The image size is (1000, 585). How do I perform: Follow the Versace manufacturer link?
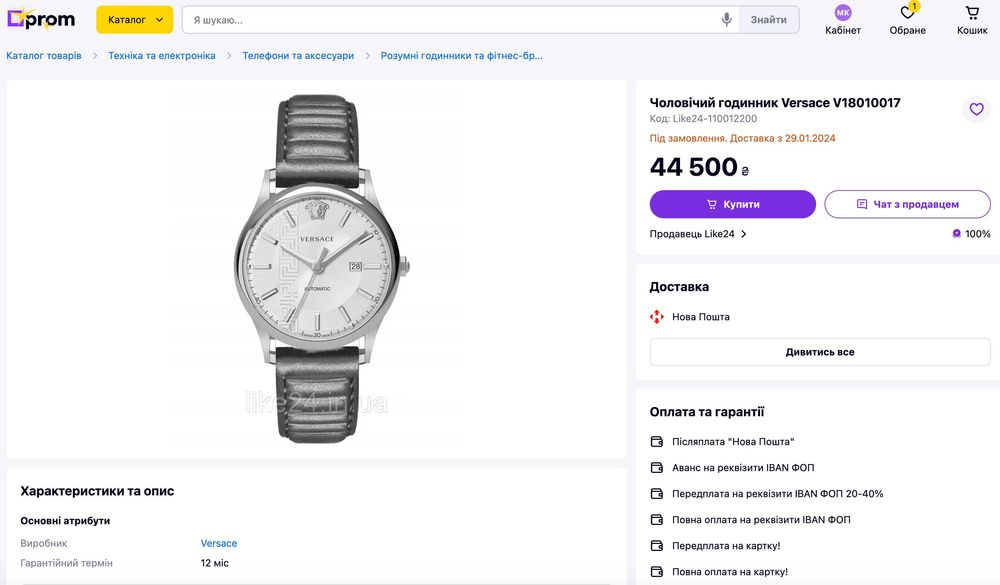click(x=219, y=544)
